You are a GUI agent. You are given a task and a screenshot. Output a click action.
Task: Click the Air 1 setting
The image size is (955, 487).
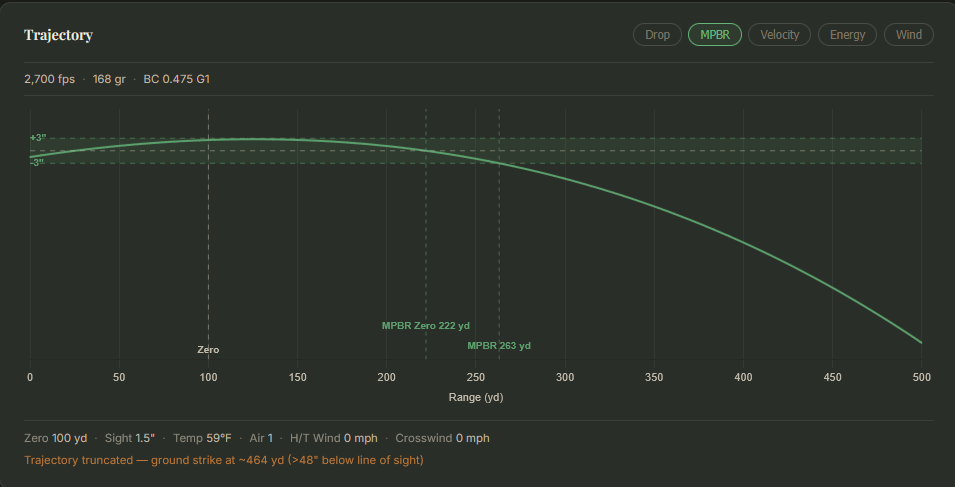coord(261,438)
